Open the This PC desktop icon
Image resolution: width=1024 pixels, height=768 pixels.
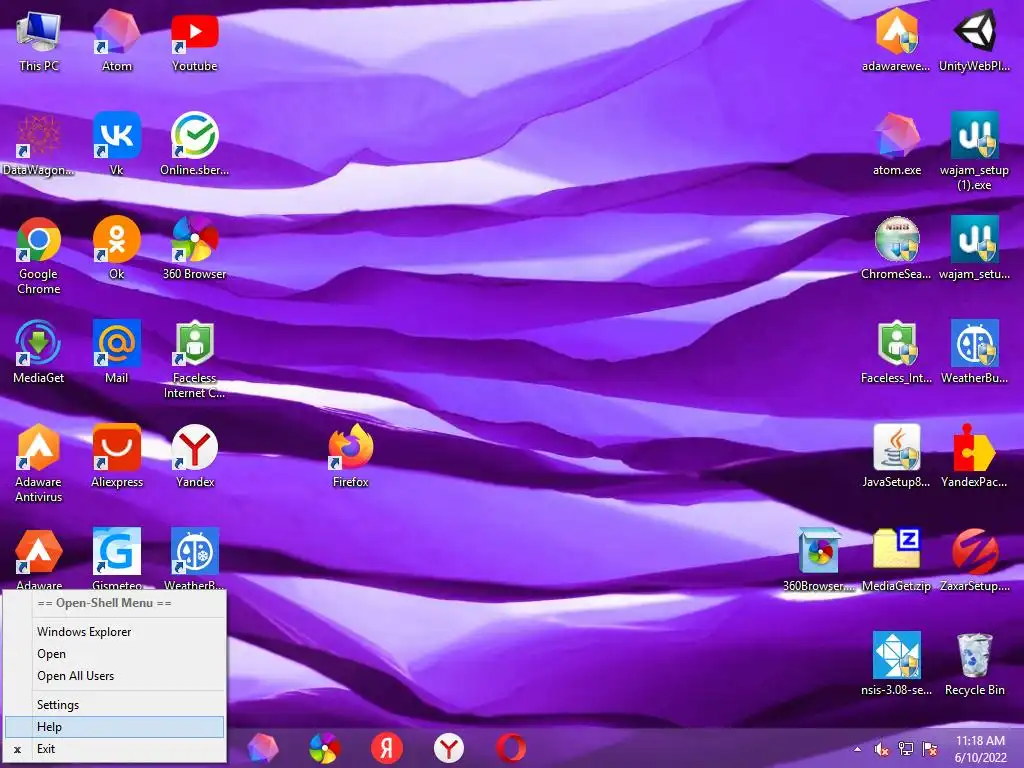click(39, 40)
